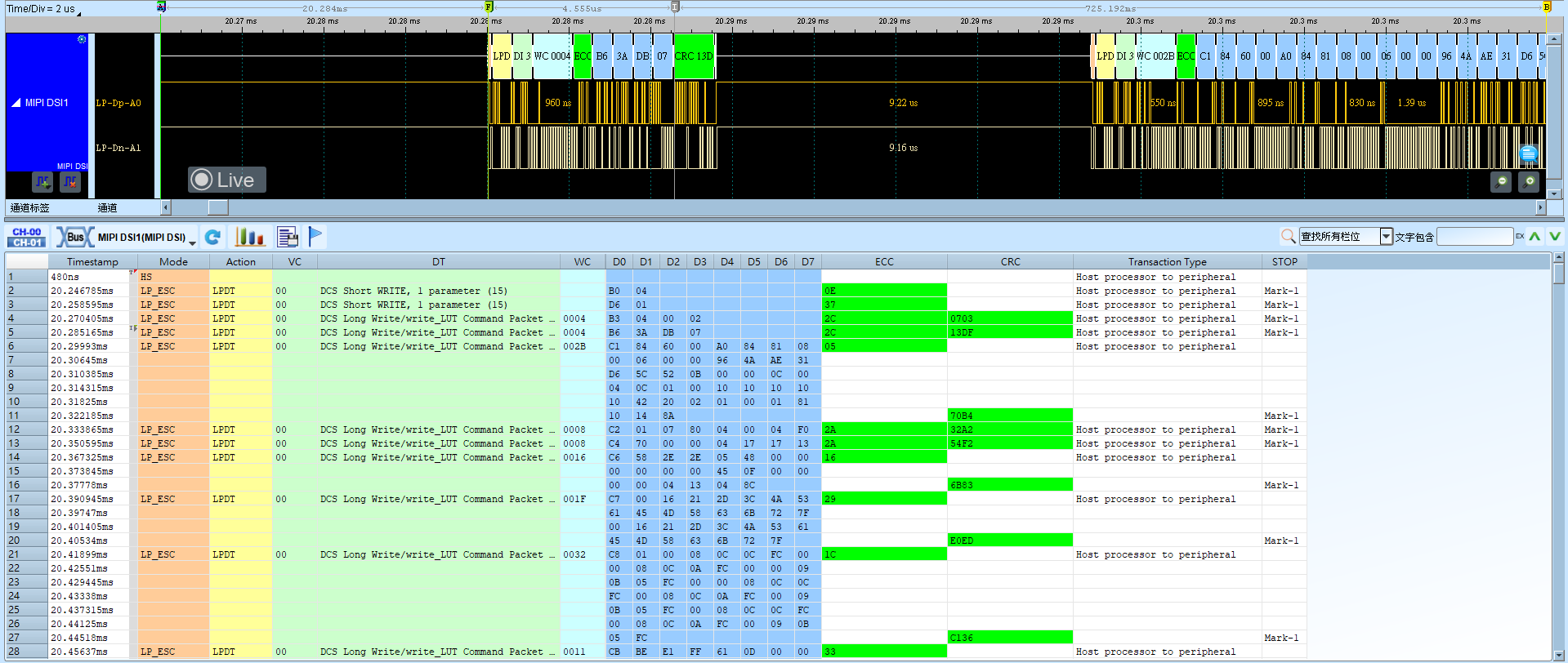Screen dimensions: 1568x663
Task: Find next match with green down arrow
Action: 1555,237
